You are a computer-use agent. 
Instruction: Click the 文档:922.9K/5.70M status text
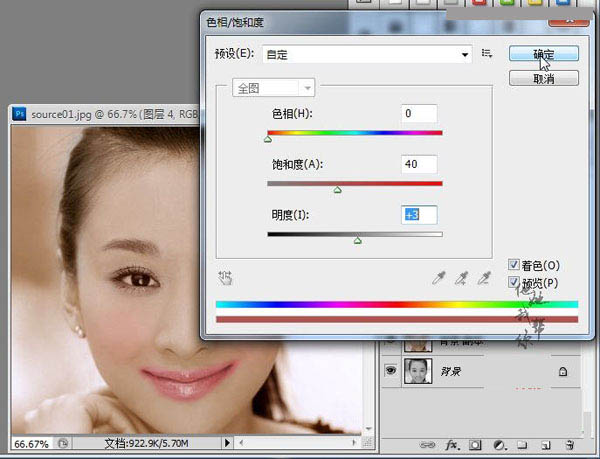tap(147, 443)
